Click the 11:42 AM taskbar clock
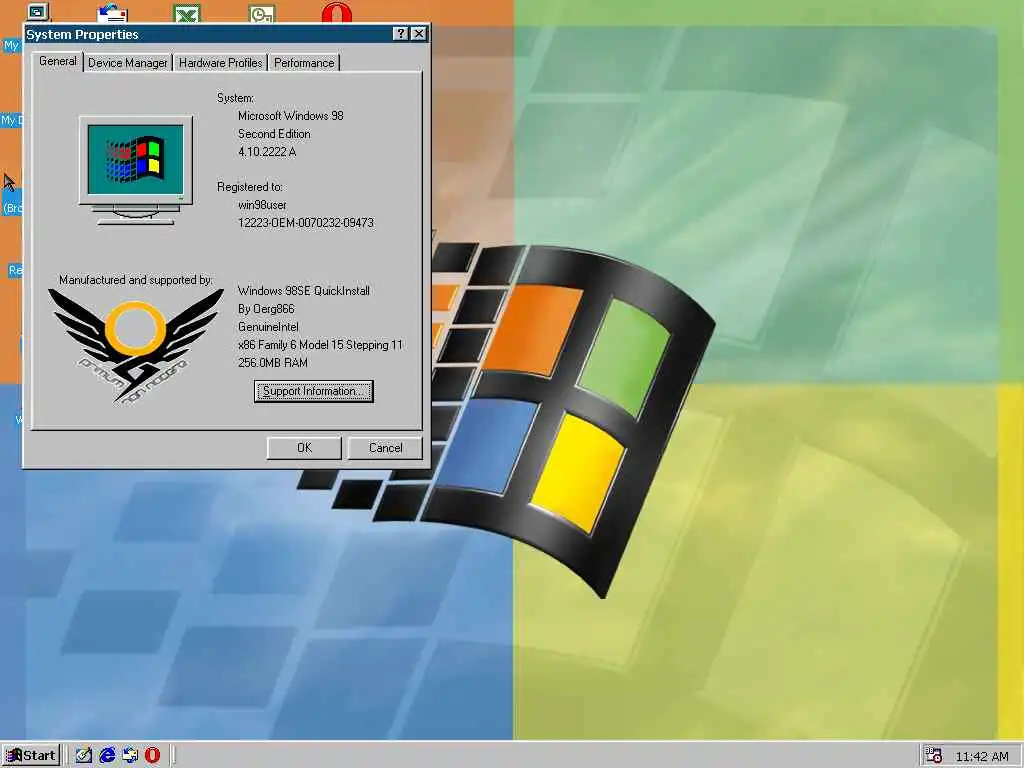The height and width of the screenshot is (768, 1024). point(982,756)
